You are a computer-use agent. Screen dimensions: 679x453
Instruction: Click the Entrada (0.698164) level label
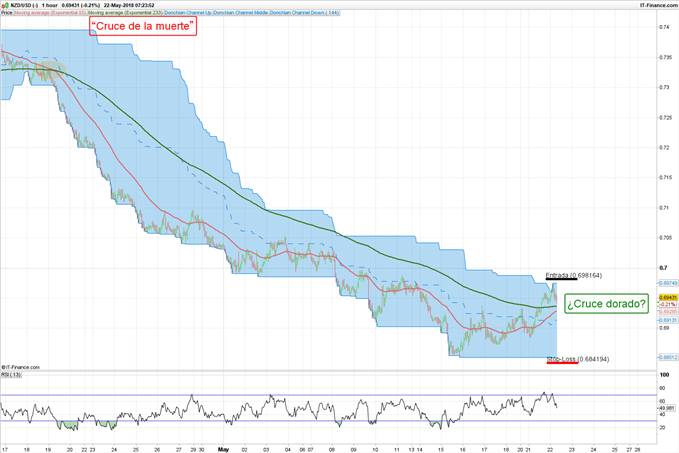574,275
